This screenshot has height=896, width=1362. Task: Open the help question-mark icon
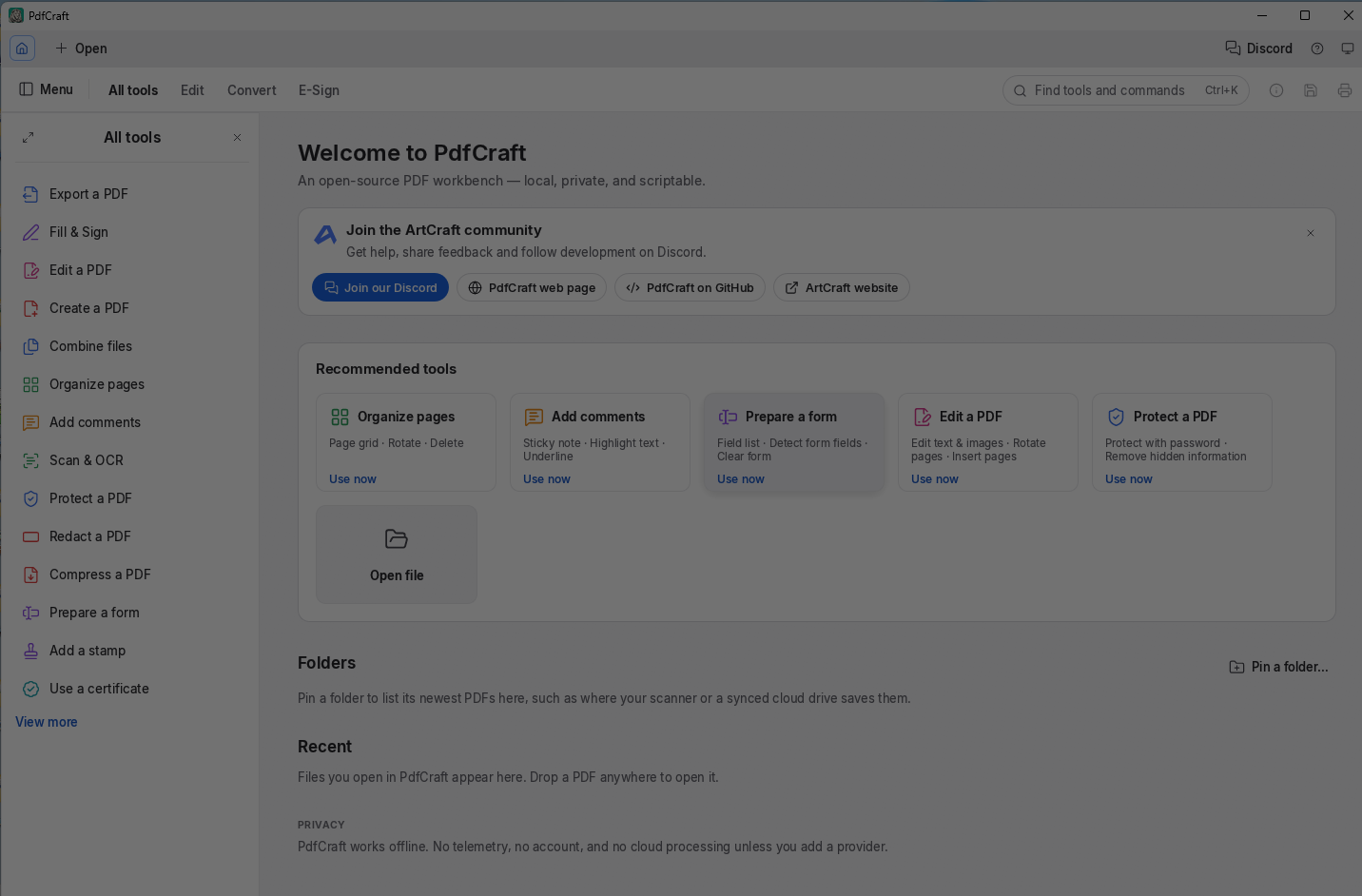(1317, 49)
